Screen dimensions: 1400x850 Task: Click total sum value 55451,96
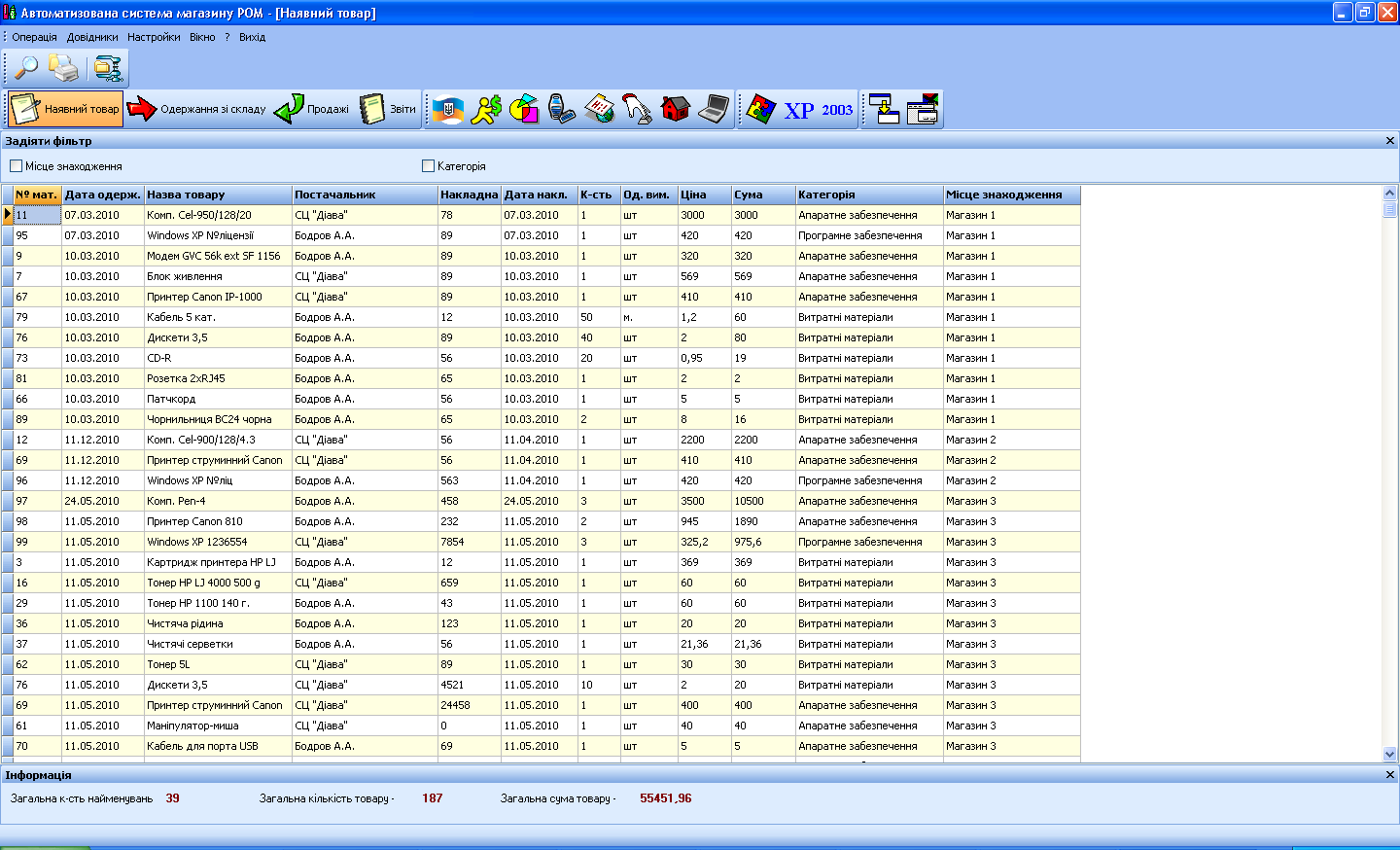click(665, 798)
